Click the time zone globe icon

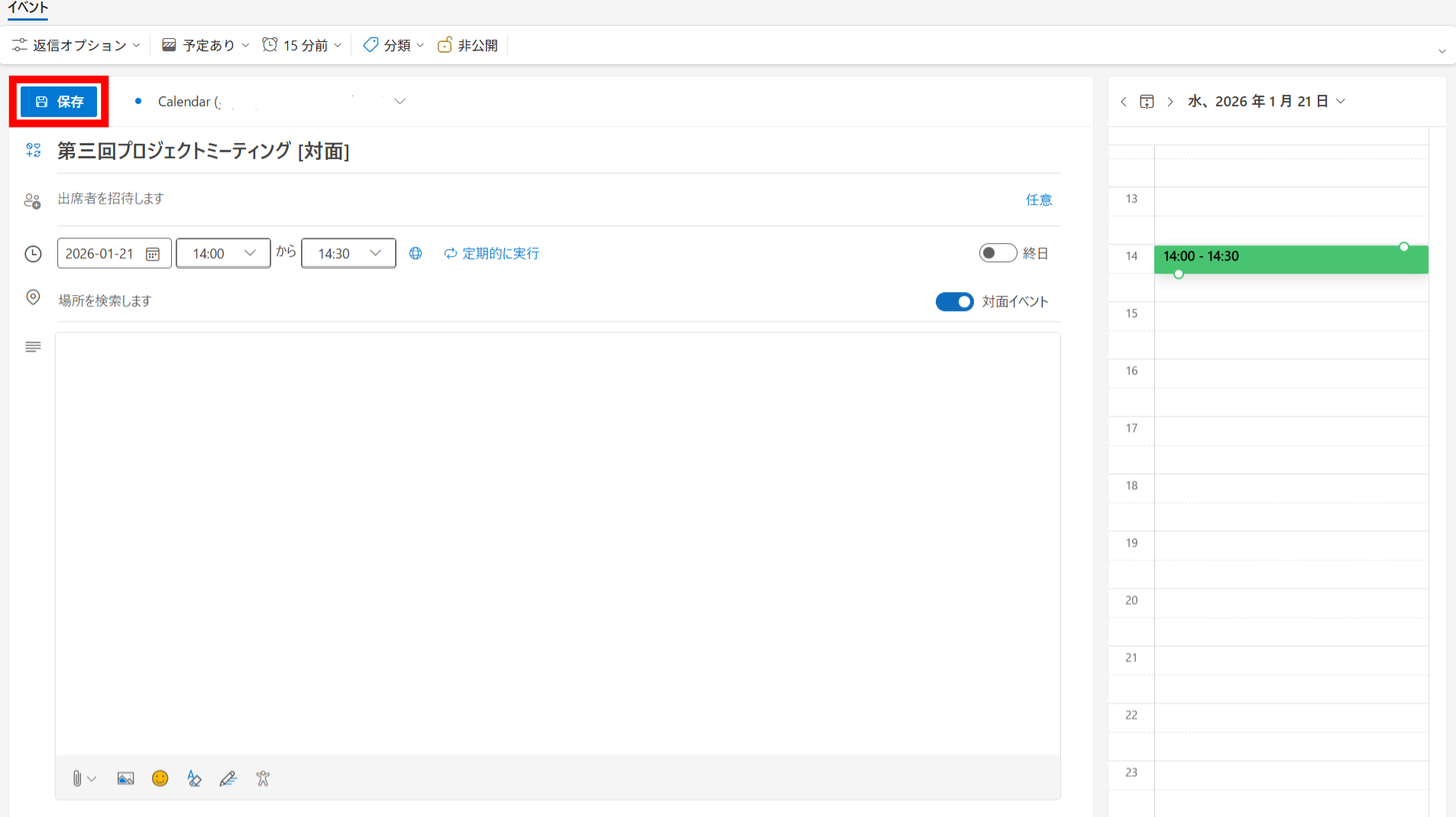pyautogui.click(x=416, y=253)
